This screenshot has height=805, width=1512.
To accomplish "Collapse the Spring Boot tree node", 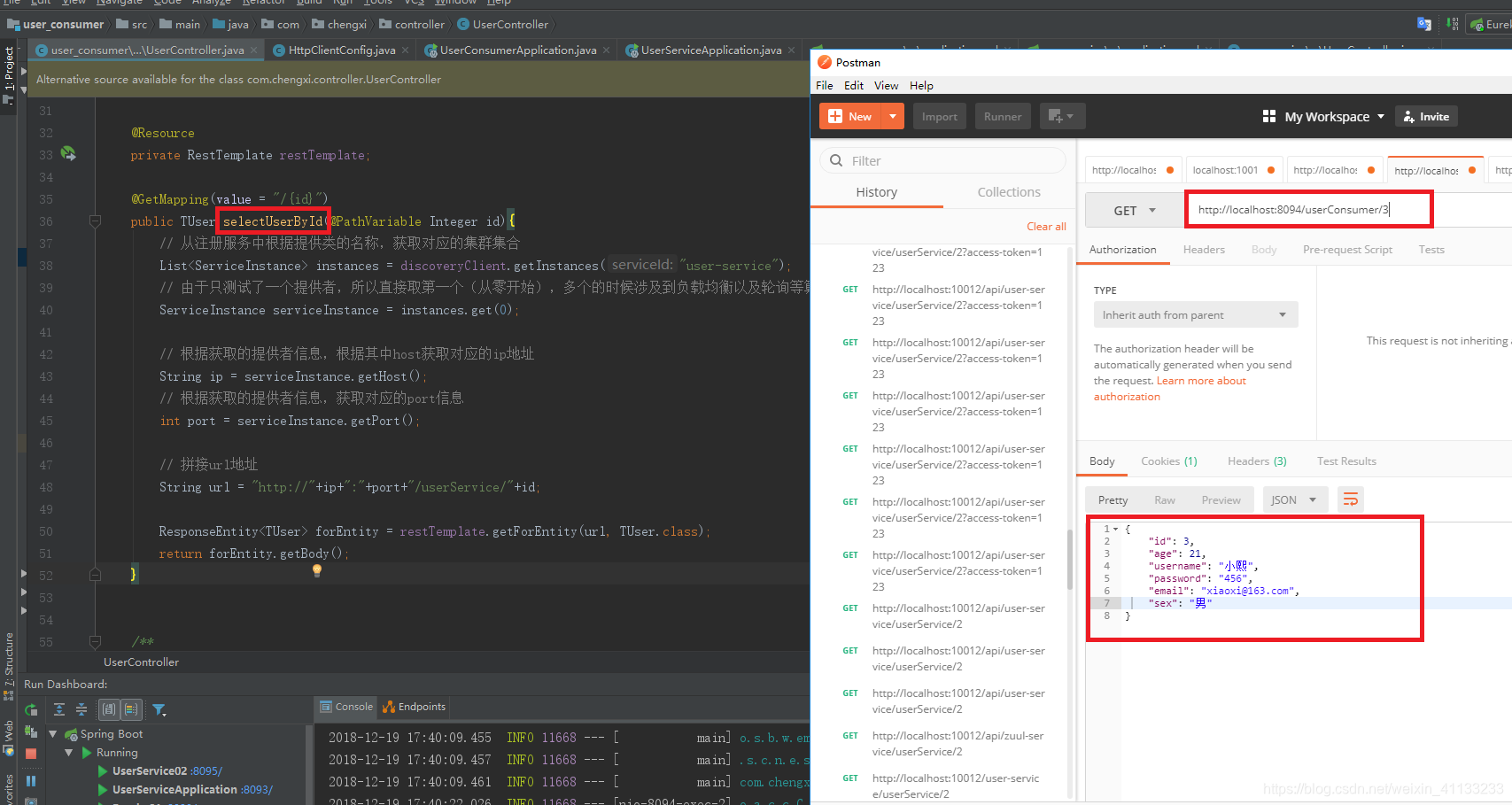I will tap(52, 734).
